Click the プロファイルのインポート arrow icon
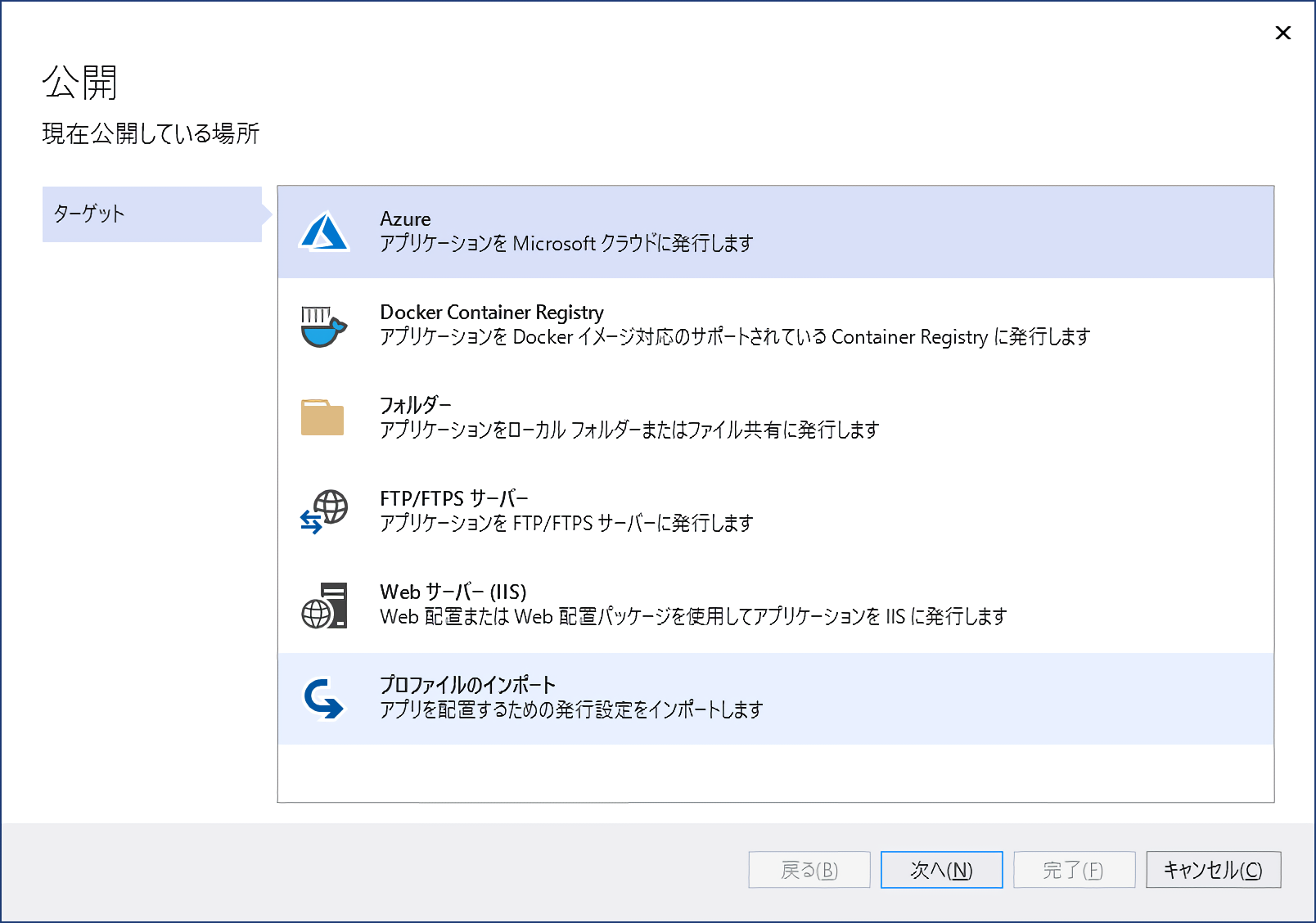The image size is (1316, 923). 324,699
